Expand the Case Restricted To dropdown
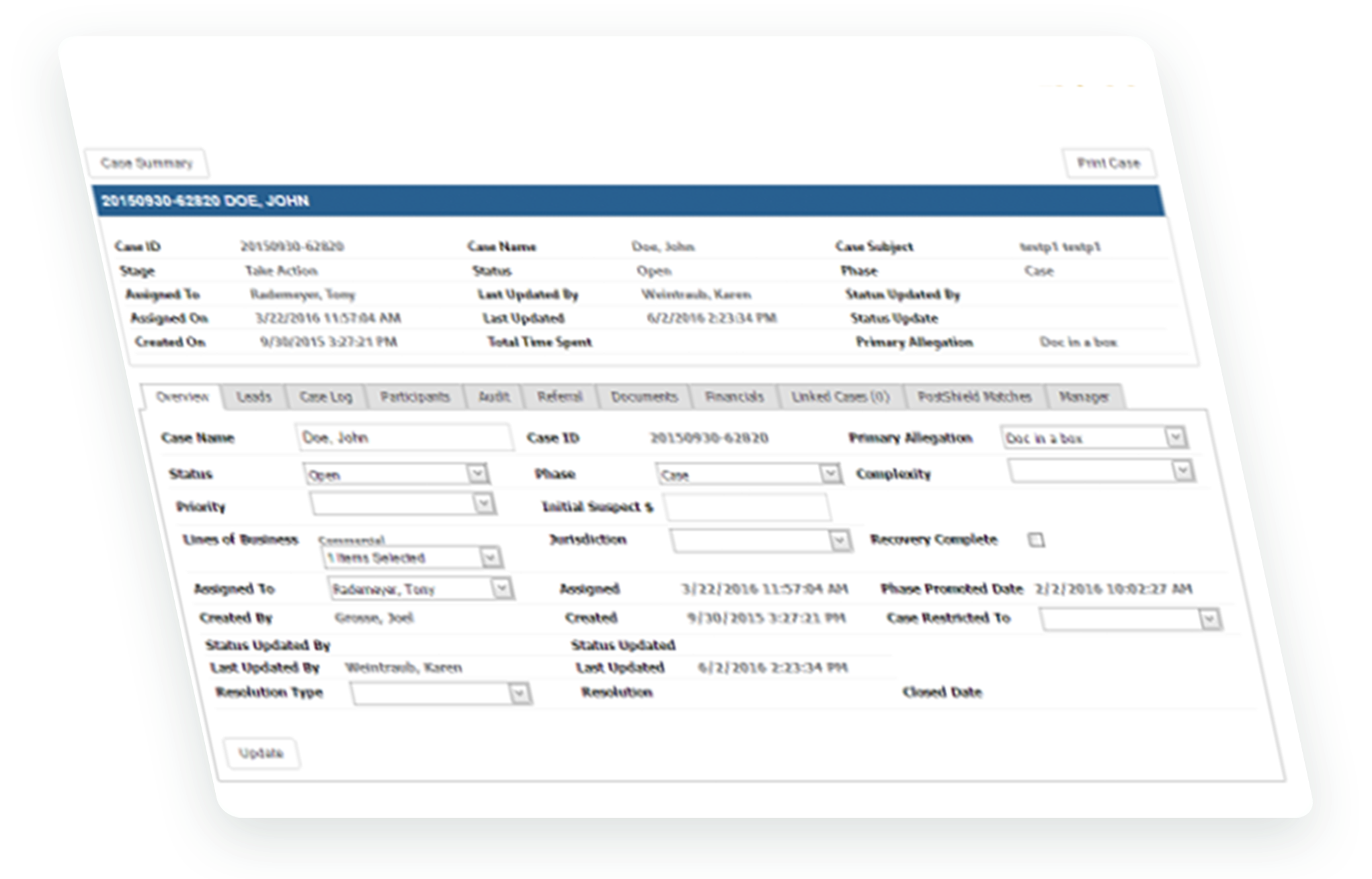Image resolution: width=1372 pixels, height=879 pixels. point(1130,619)
